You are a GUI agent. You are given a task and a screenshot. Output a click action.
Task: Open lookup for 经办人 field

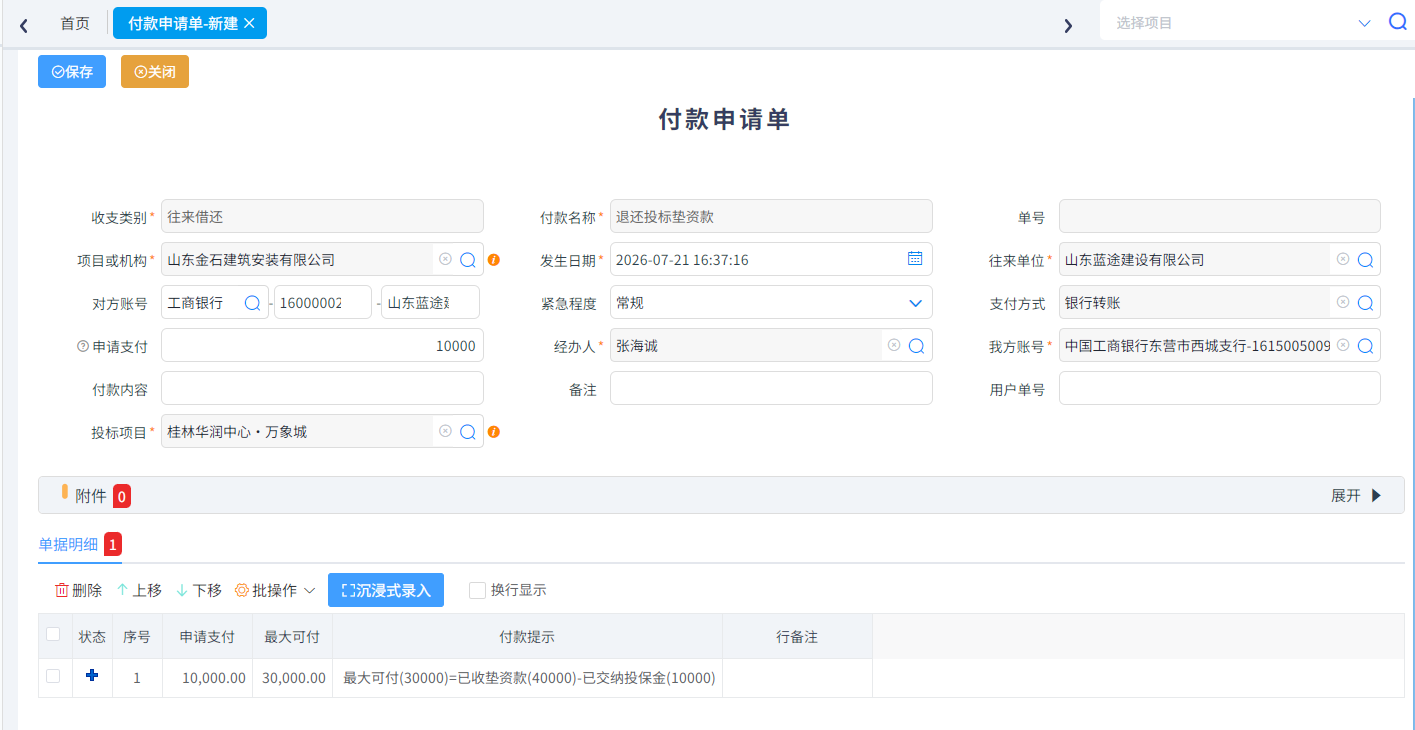pyautogui.click(x=916, y=346)
